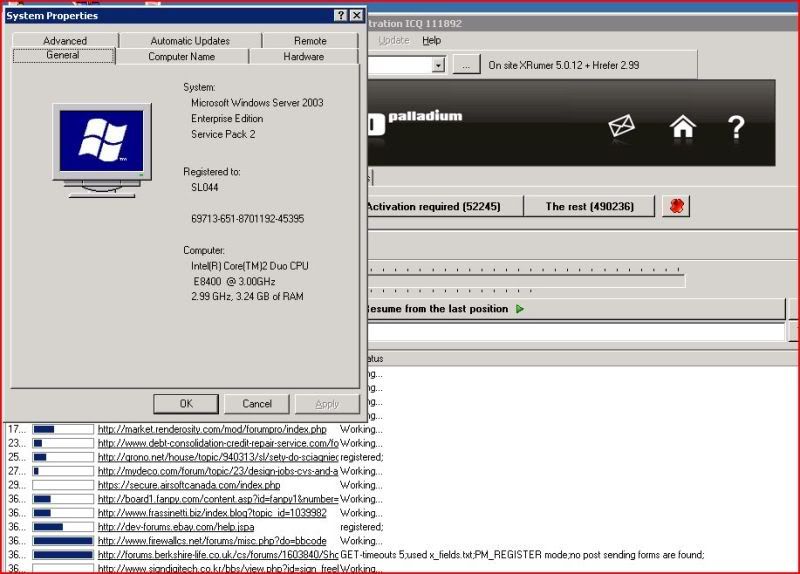Click the question mark icon in XRumer banner

736,128
